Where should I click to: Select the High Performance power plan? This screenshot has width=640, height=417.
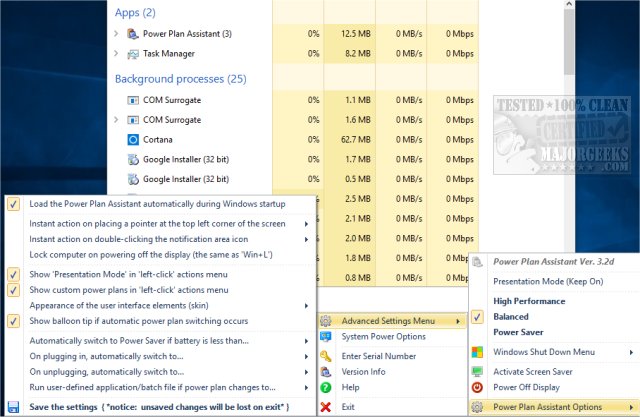(530, 301)
